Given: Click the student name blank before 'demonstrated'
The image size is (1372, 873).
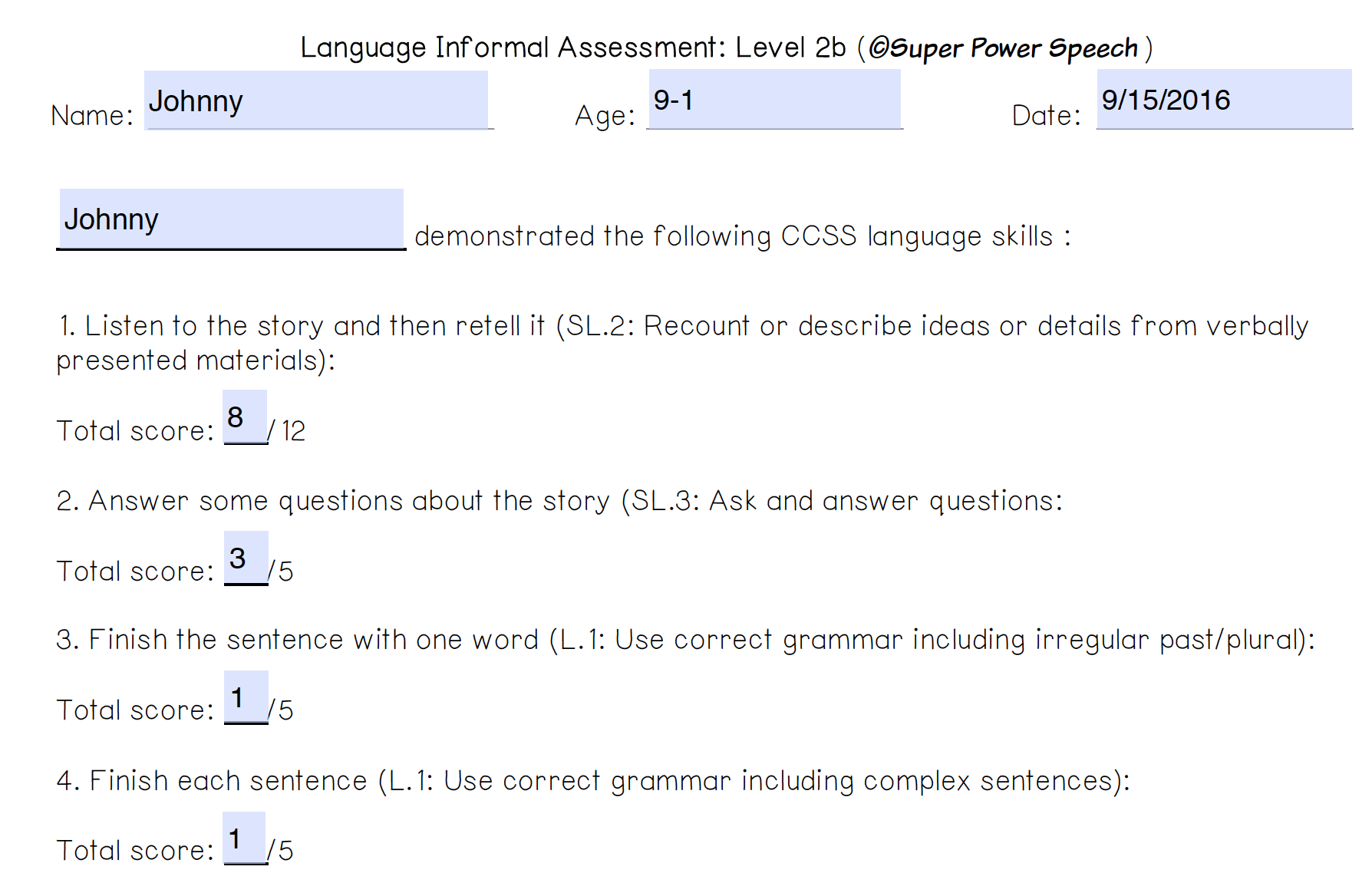Looking at the screenshot, I should tap(231, 219).
